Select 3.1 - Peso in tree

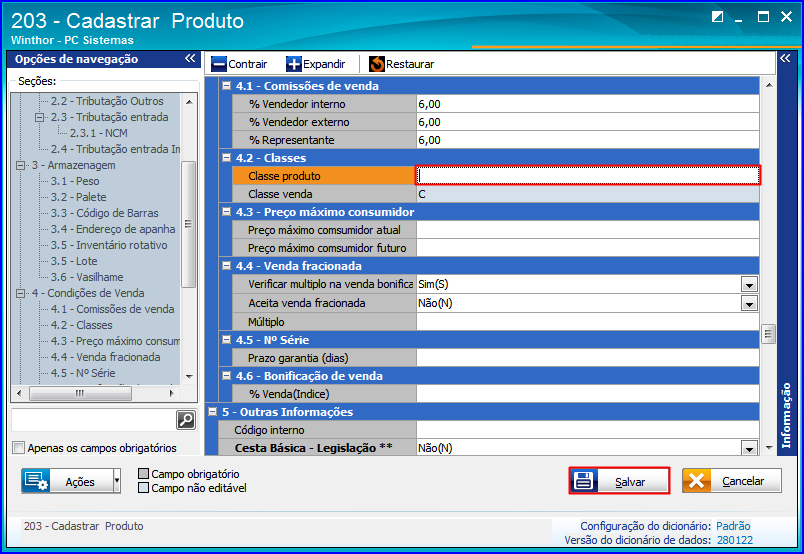point(75,181)
